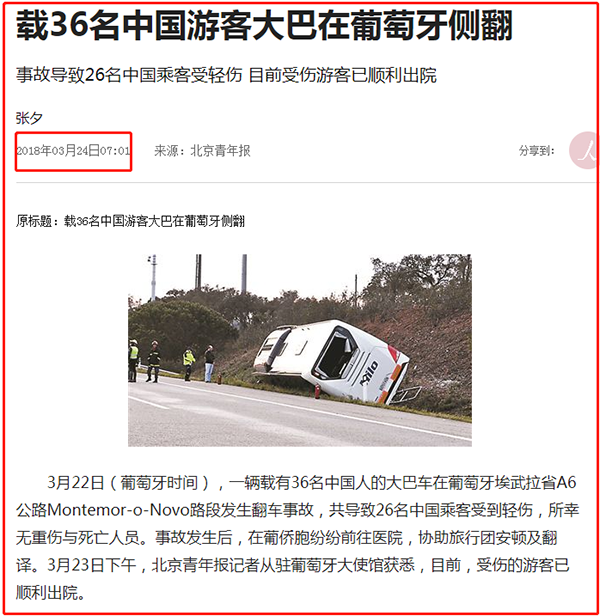Click the rescue workers standing on the road
Screen dimensions: 600x616
tap(172, 361)
